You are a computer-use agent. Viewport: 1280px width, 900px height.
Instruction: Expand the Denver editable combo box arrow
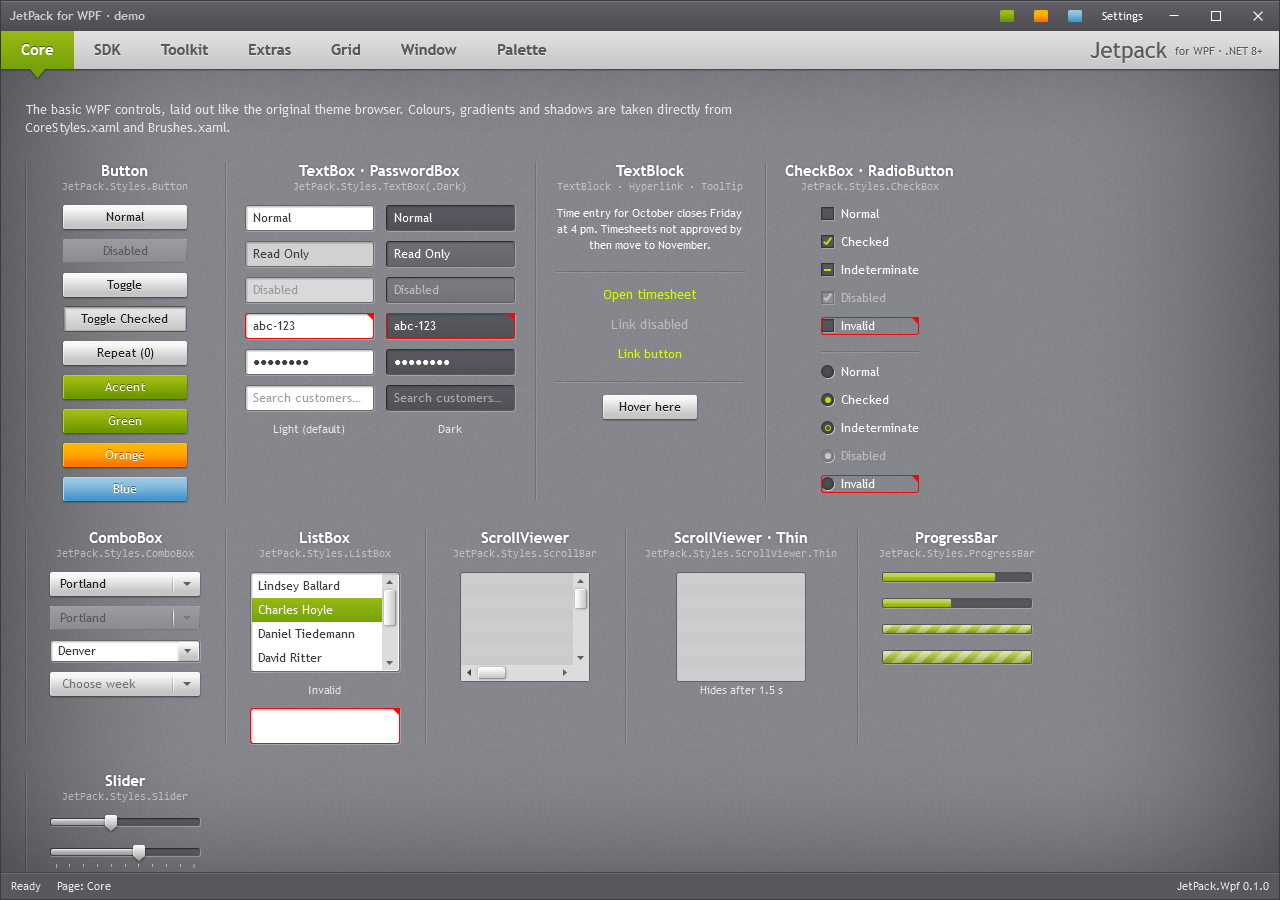coord(187,651)
